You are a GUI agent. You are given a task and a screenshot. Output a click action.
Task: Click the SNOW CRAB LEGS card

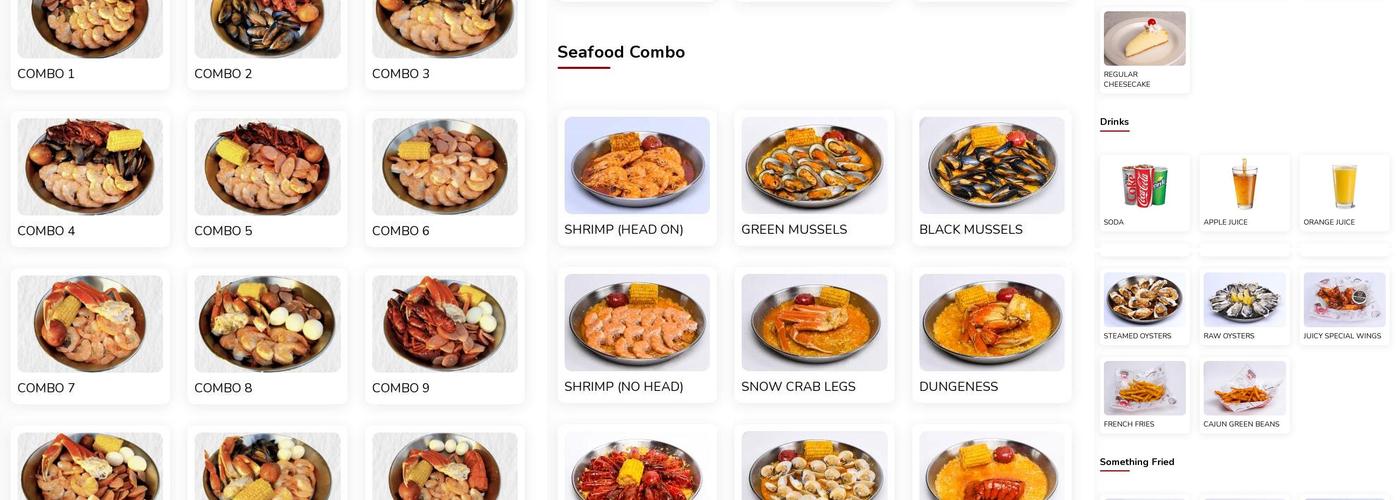point(814,335)
